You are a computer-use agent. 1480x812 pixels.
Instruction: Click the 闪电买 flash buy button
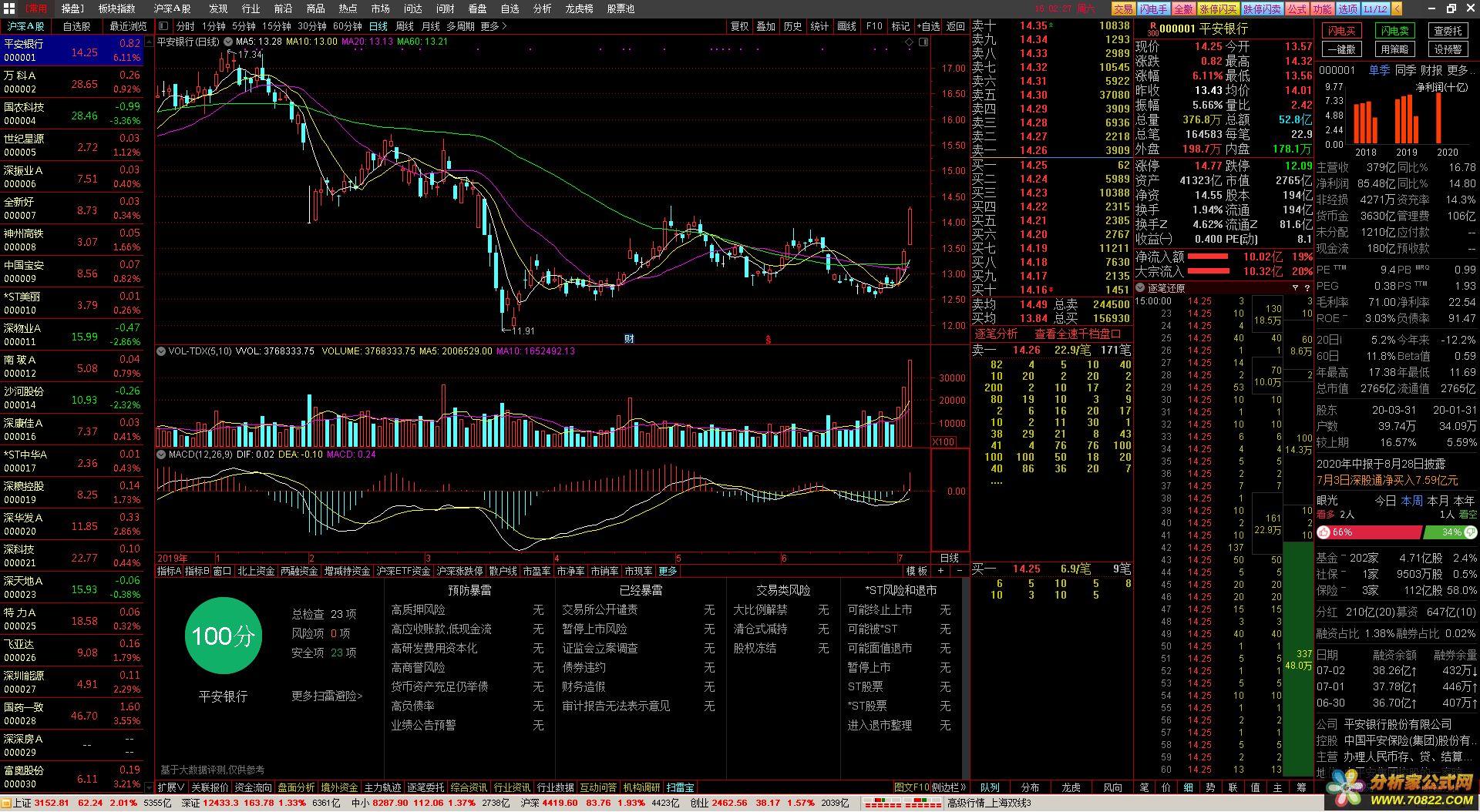pyautogui.click(x=1342, y=31)
